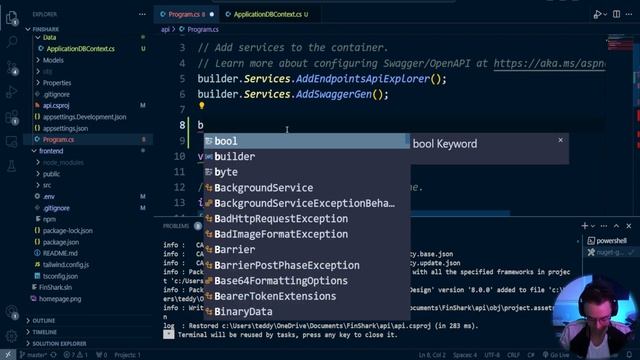Expand the OUTLINE section

(43, 321)
